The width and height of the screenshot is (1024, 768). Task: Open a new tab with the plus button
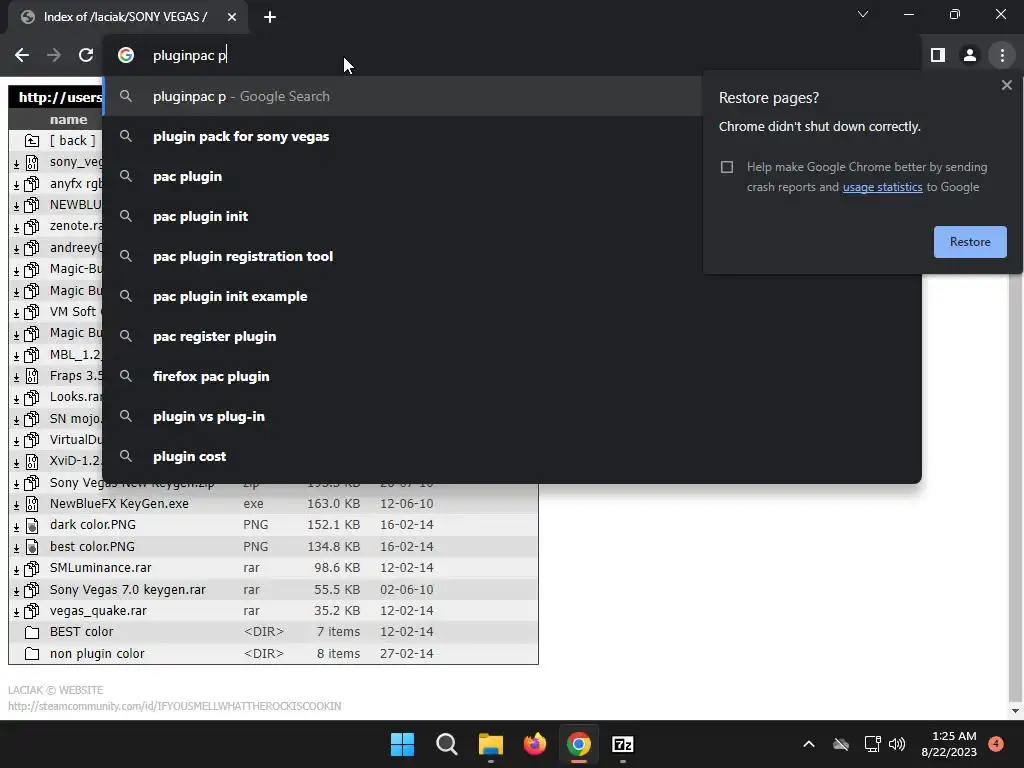click(x=270, y=17)
